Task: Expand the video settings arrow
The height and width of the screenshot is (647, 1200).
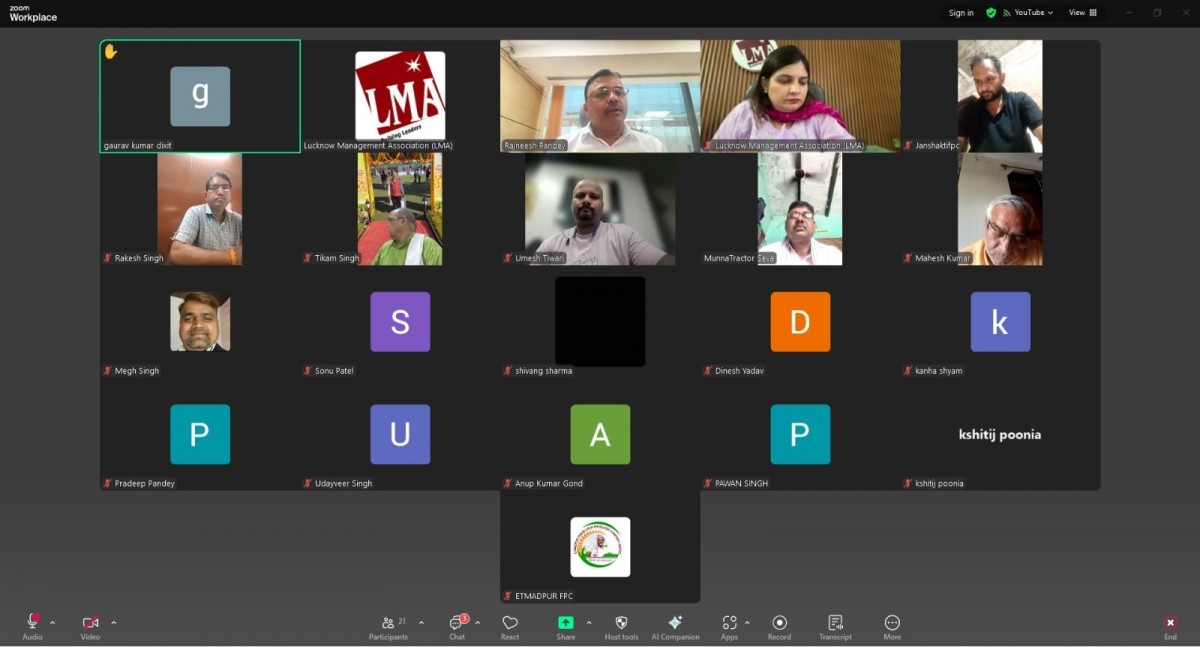Action: 113,623
